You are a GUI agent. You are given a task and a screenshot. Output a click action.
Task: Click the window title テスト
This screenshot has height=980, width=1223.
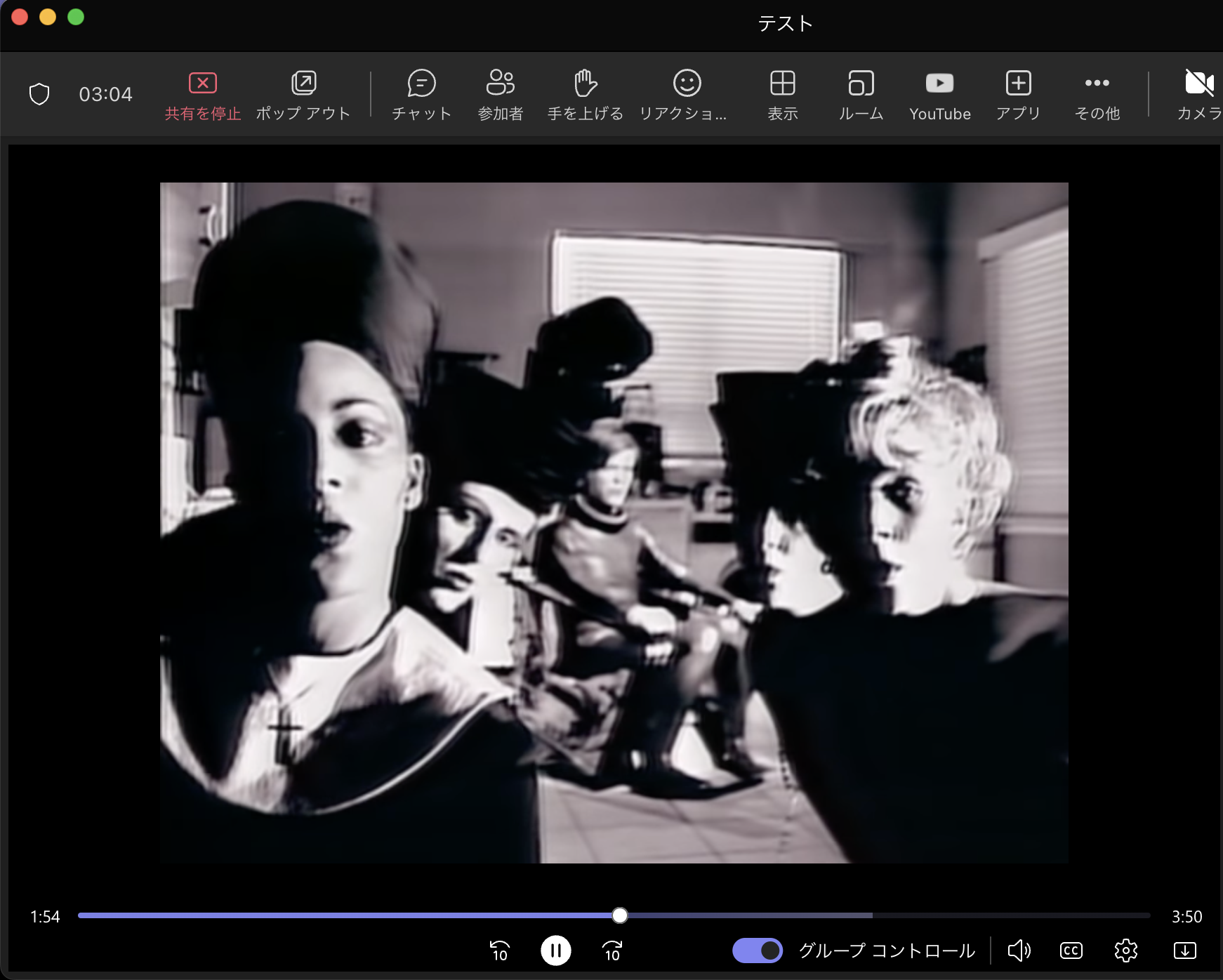(786, 23)
